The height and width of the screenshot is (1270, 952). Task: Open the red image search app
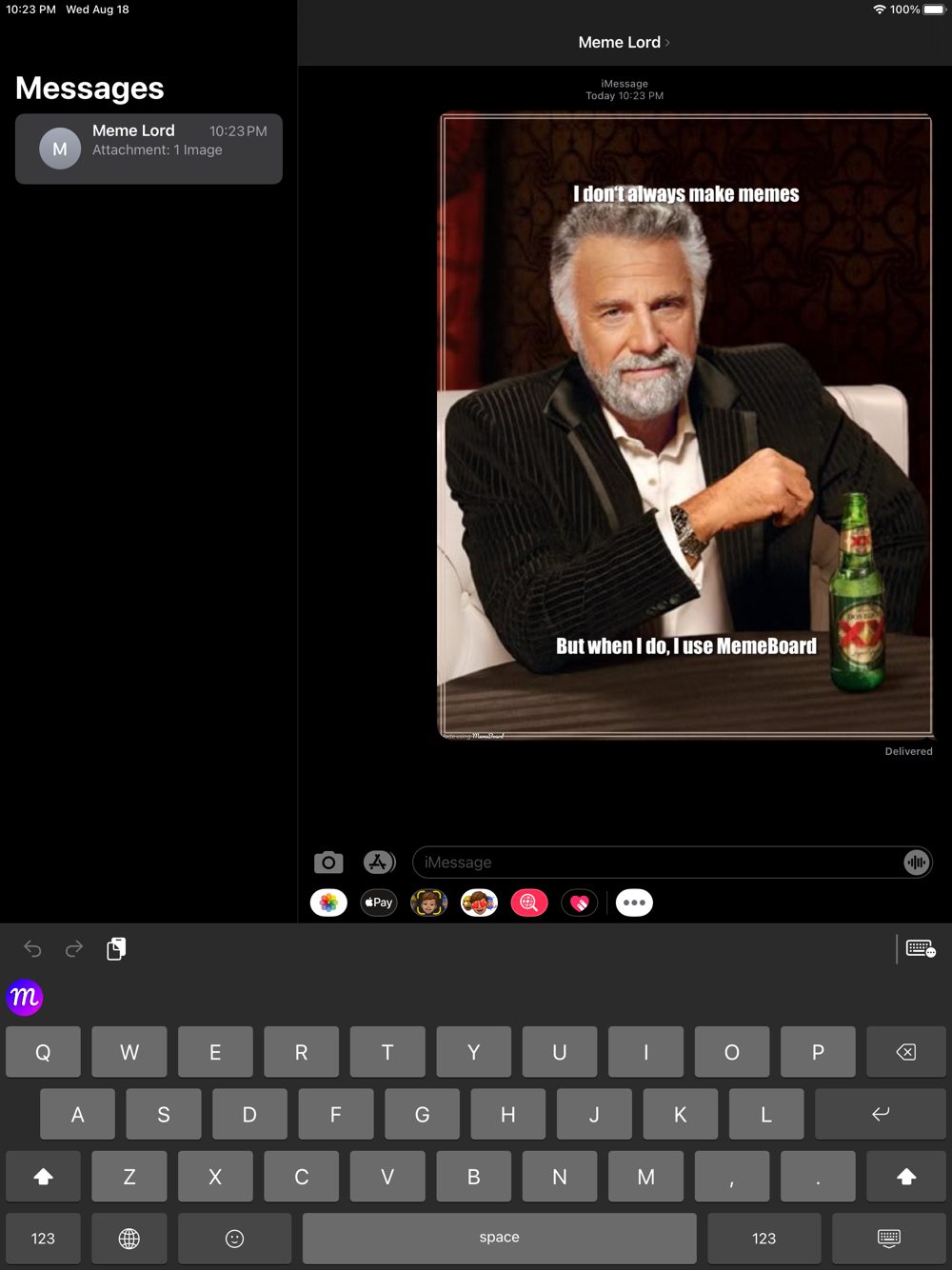coord(529,903)
